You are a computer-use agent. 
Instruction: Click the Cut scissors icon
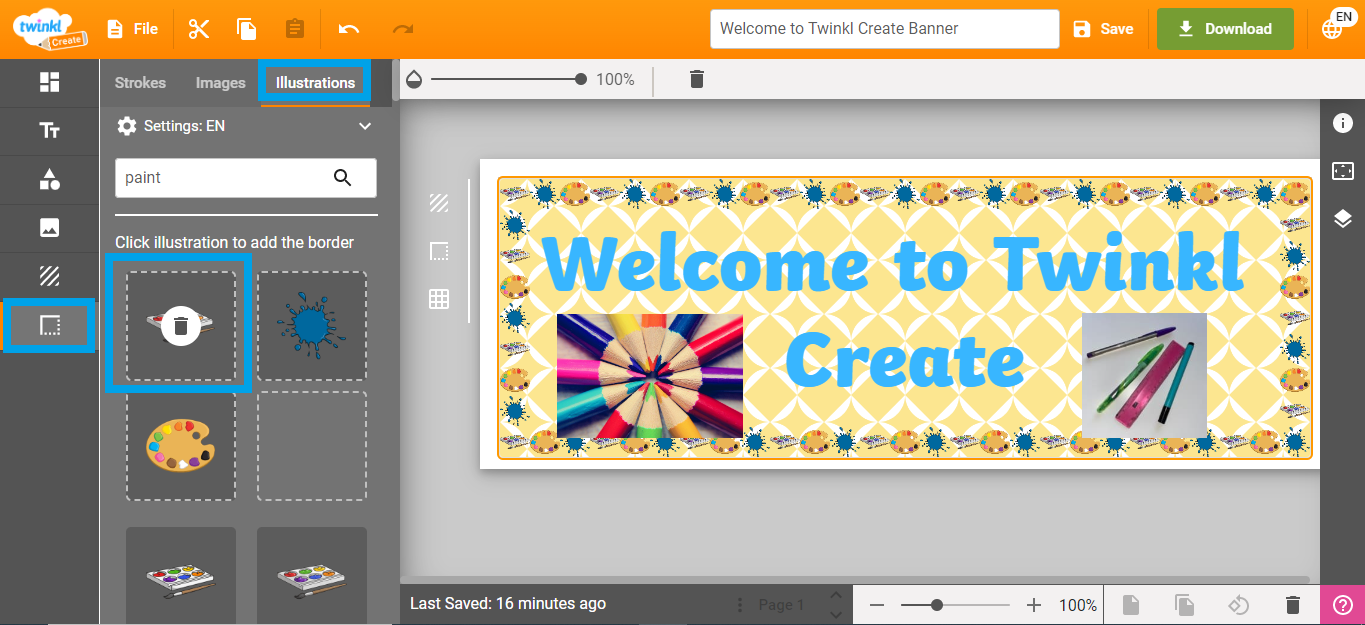pyautogui.click(x=198, y=28)
